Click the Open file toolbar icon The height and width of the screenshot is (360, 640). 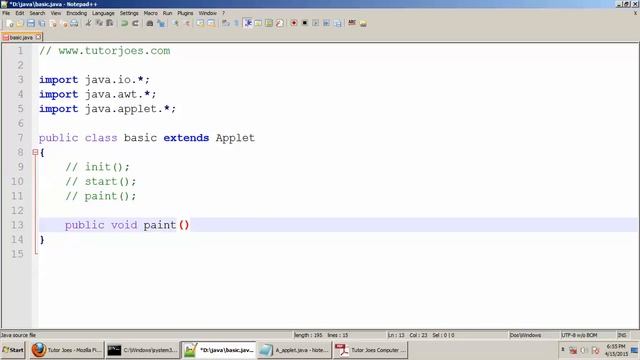(x=20, y=23)
